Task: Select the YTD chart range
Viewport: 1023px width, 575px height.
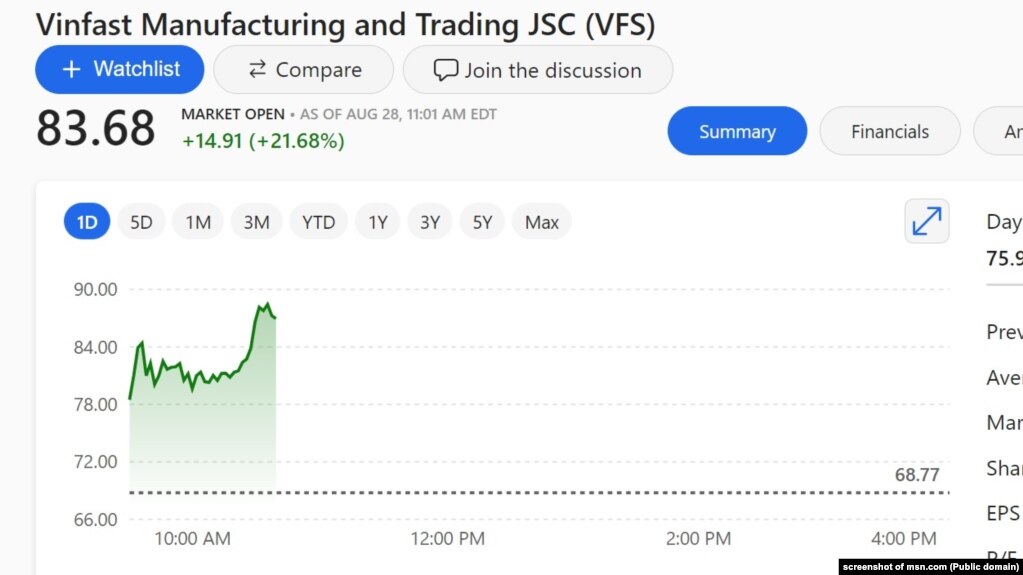Action: point(319,222)
